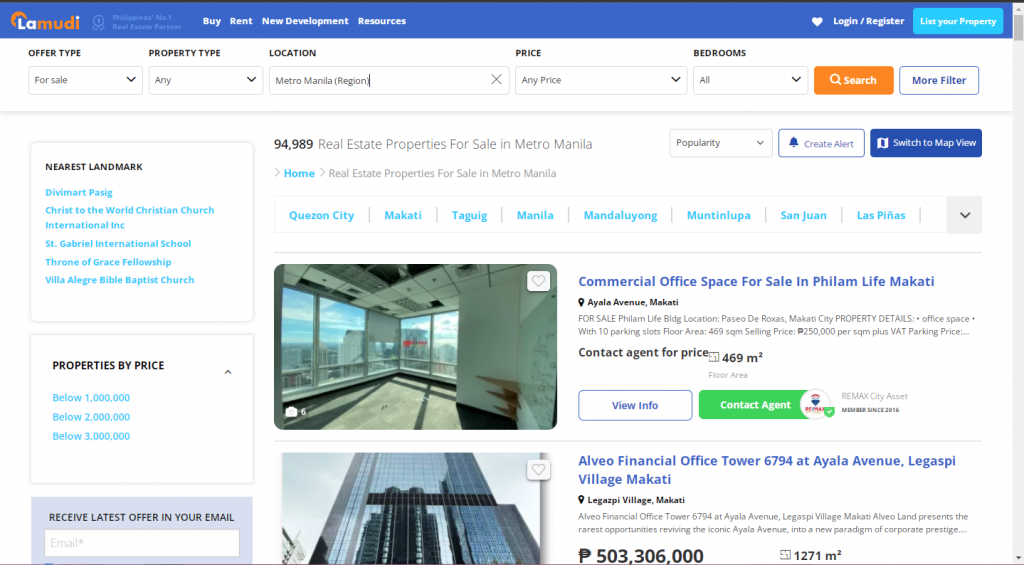This screenshot has height=565, width=1024.
Task: Collapse the Properties By Price section
Action: coord(228,372)
